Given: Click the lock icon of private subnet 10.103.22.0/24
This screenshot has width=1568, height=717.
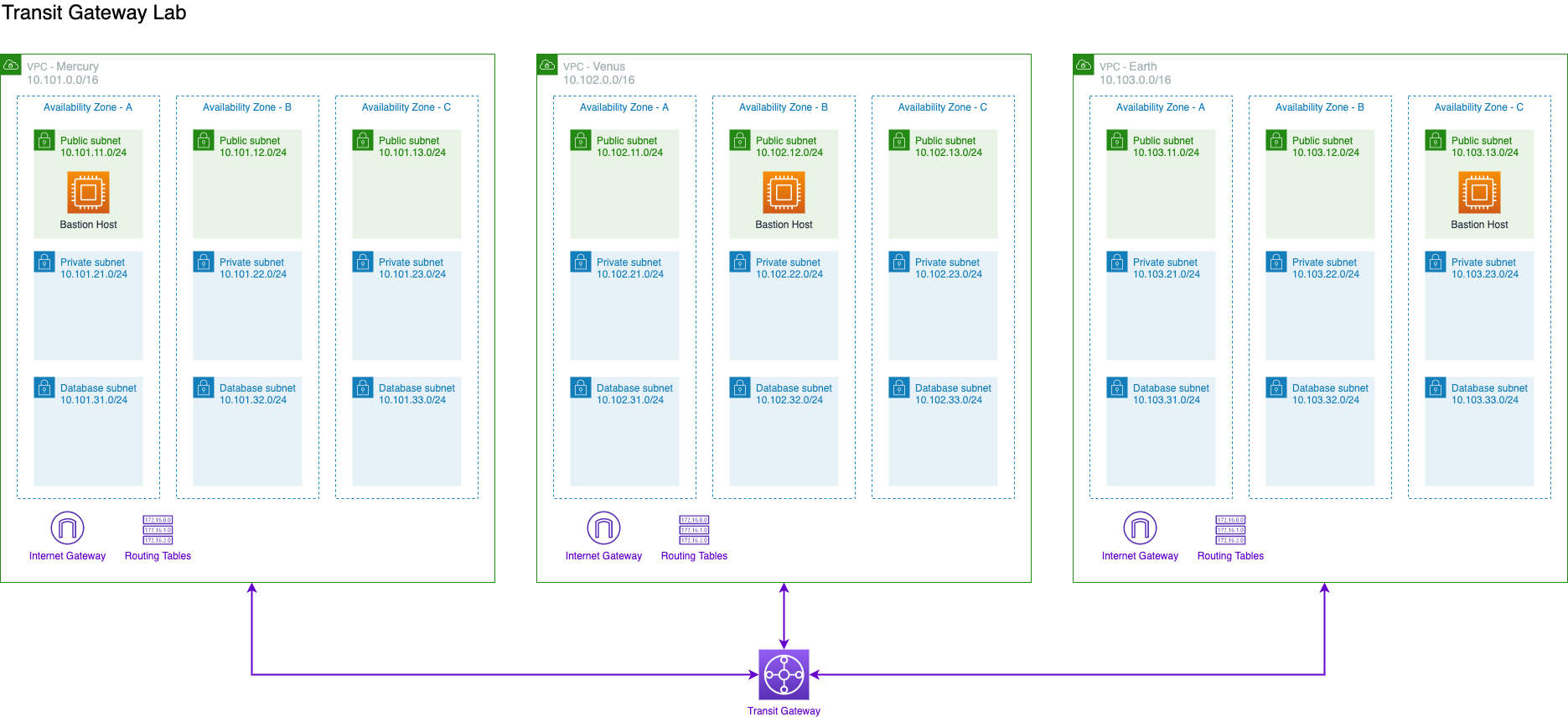Looking at the screenshot, I should click(1276, 262).
